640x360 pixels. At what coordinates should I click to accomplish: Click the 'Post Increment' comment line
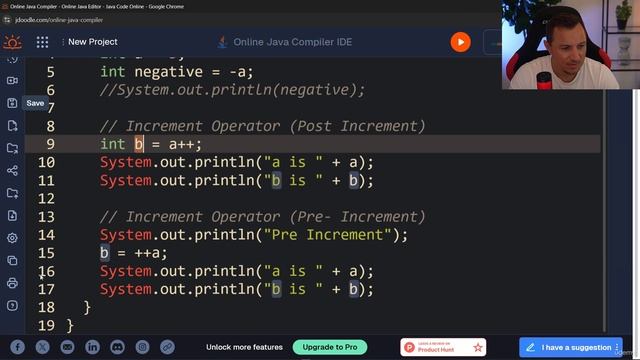coord(262,126)
